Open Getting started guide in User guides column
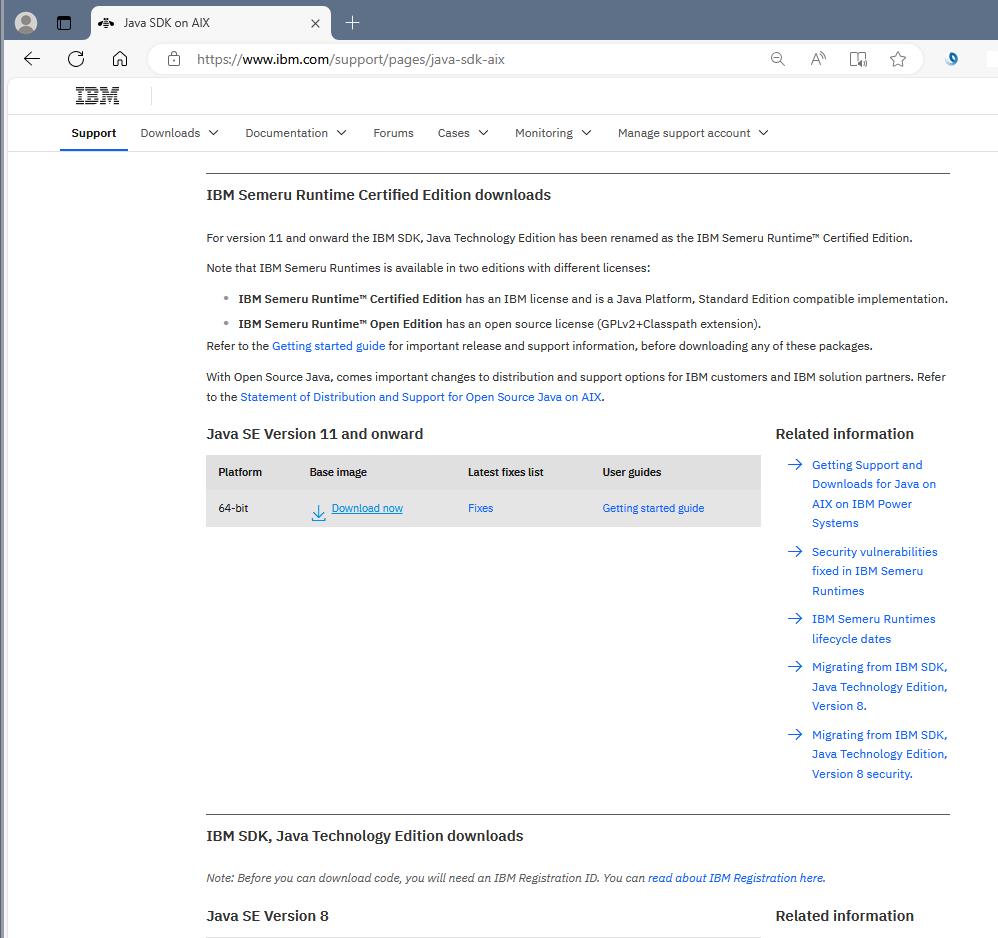 pos(653,508)
